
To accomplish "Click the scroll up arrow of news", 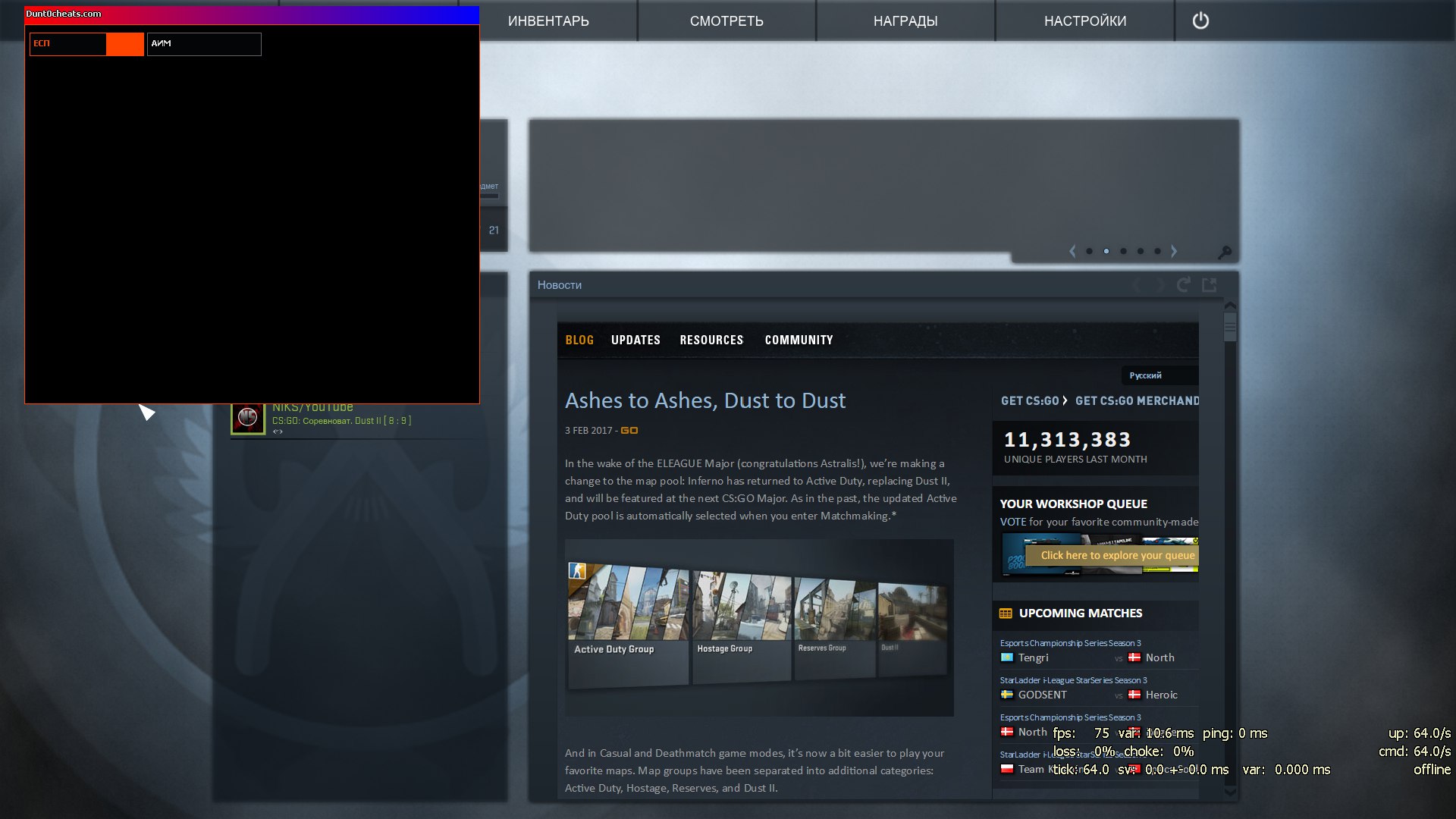I will tap(1230, 305).
